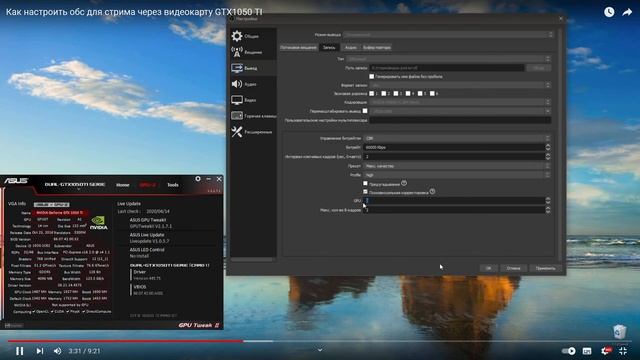Toggle generate file name without spaces checkbox
640x360 pixels.
click(371, 76)
